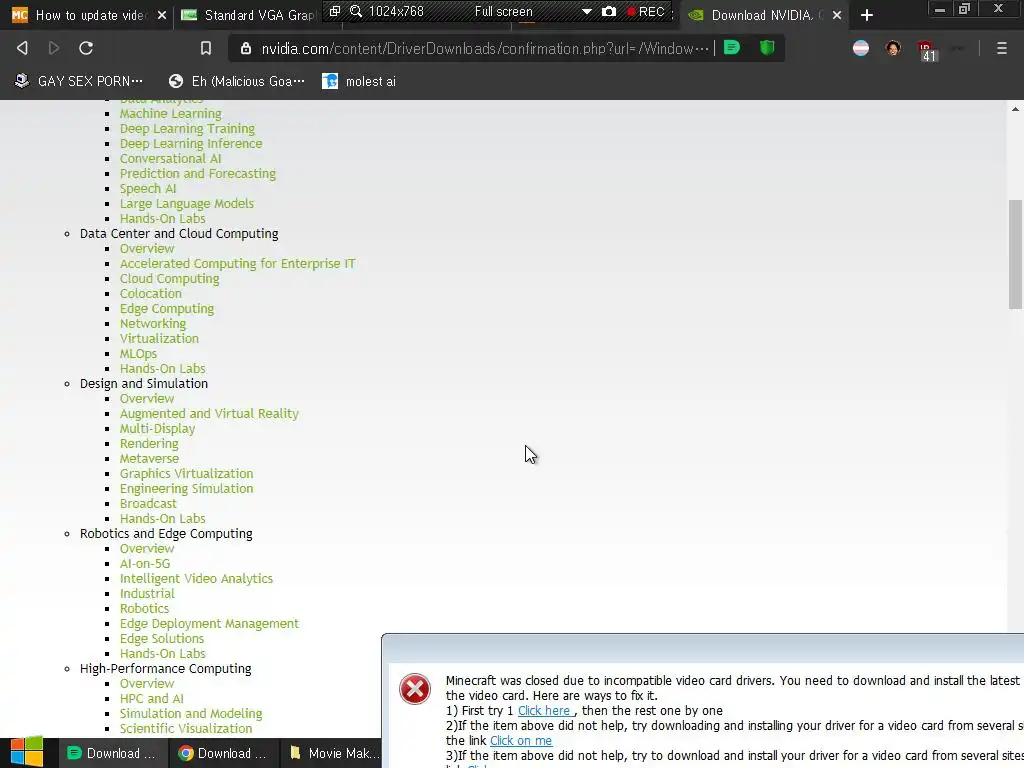
Task: Start recording with the REC button
Action: (645, 12)
